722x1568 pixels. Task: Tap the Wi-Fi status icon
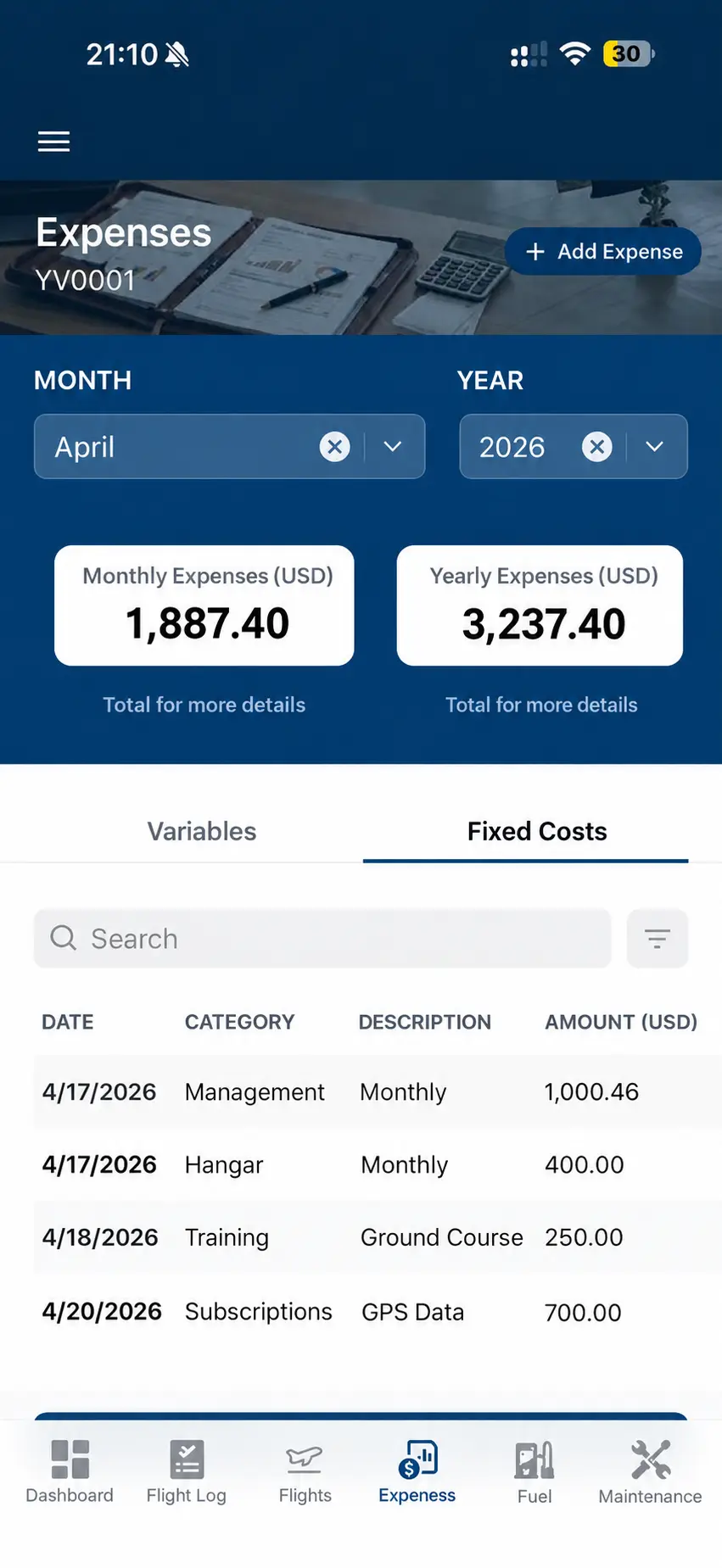tap(575, 54)
